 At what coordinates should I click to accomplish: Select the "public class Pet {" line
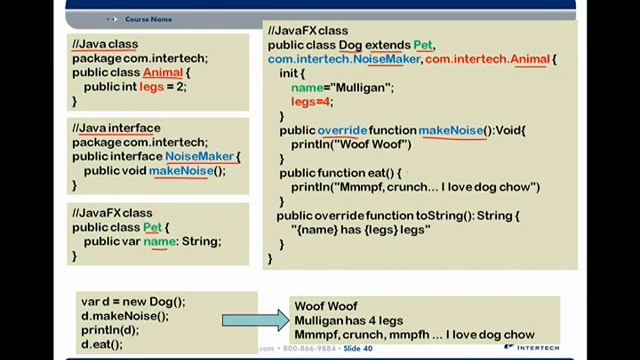(120, 227)
